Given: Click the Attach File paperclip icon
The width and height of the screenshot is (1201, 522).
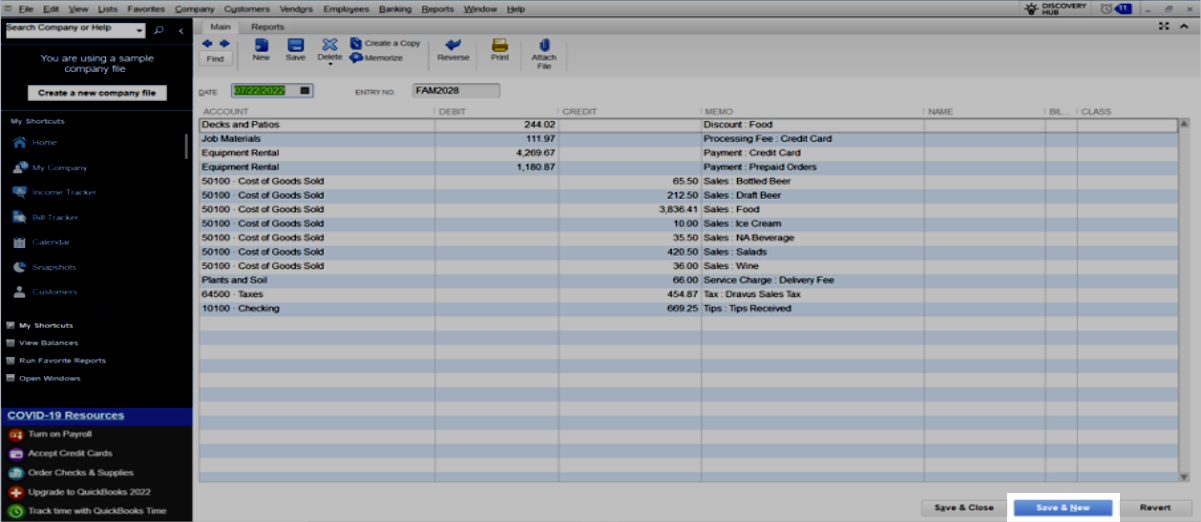Looking at the screenshot, I should click(x=544, y=45).
